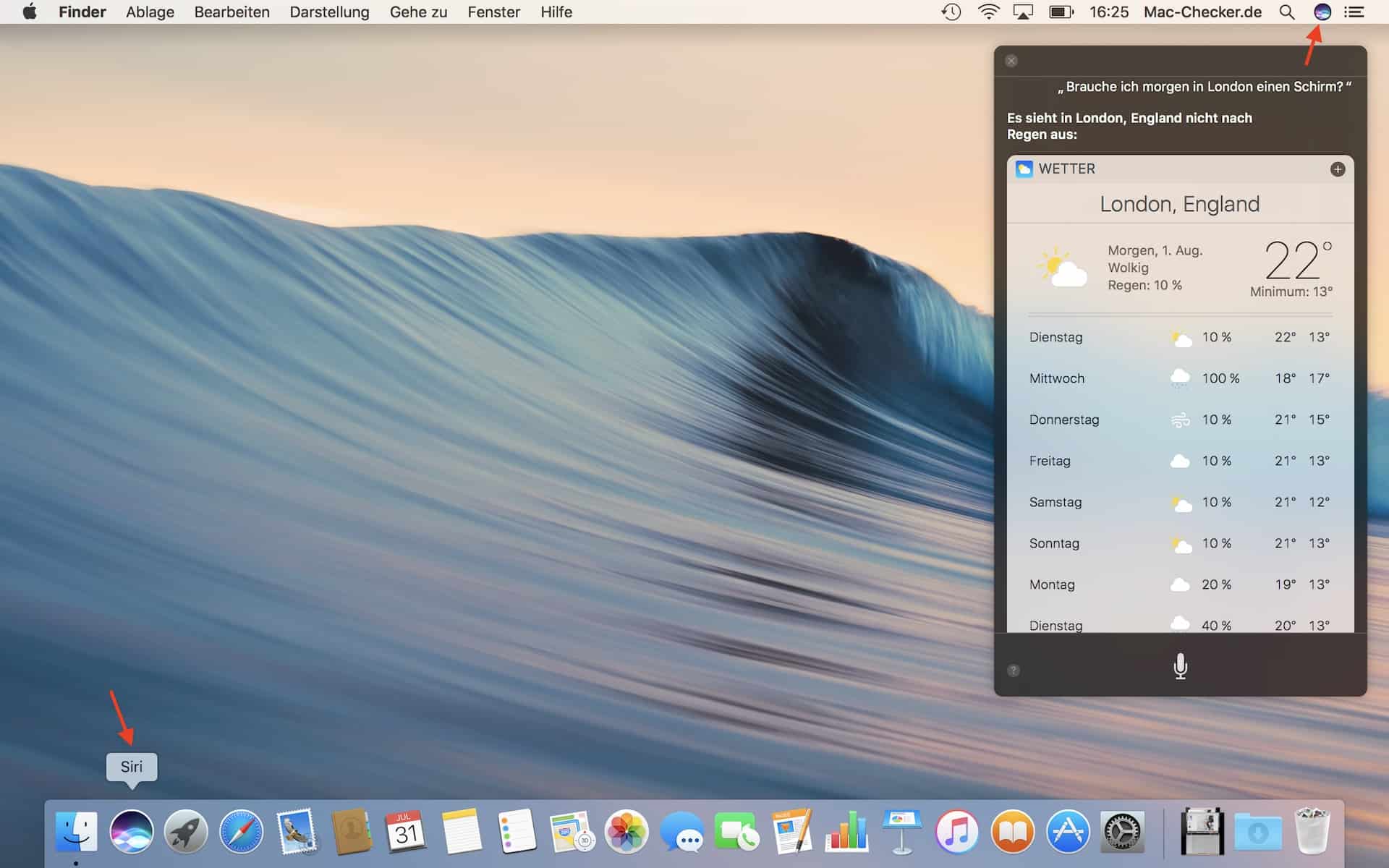
Task: Open Siri help question mark
Action: [1014, 671]
